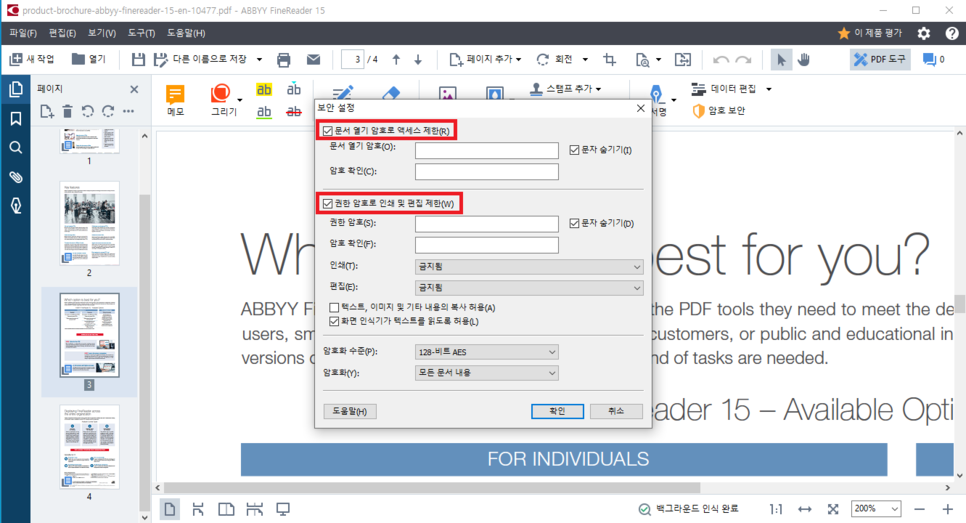
Task: Open the 도움말(H) menu
Action: (x=186, y=33)
